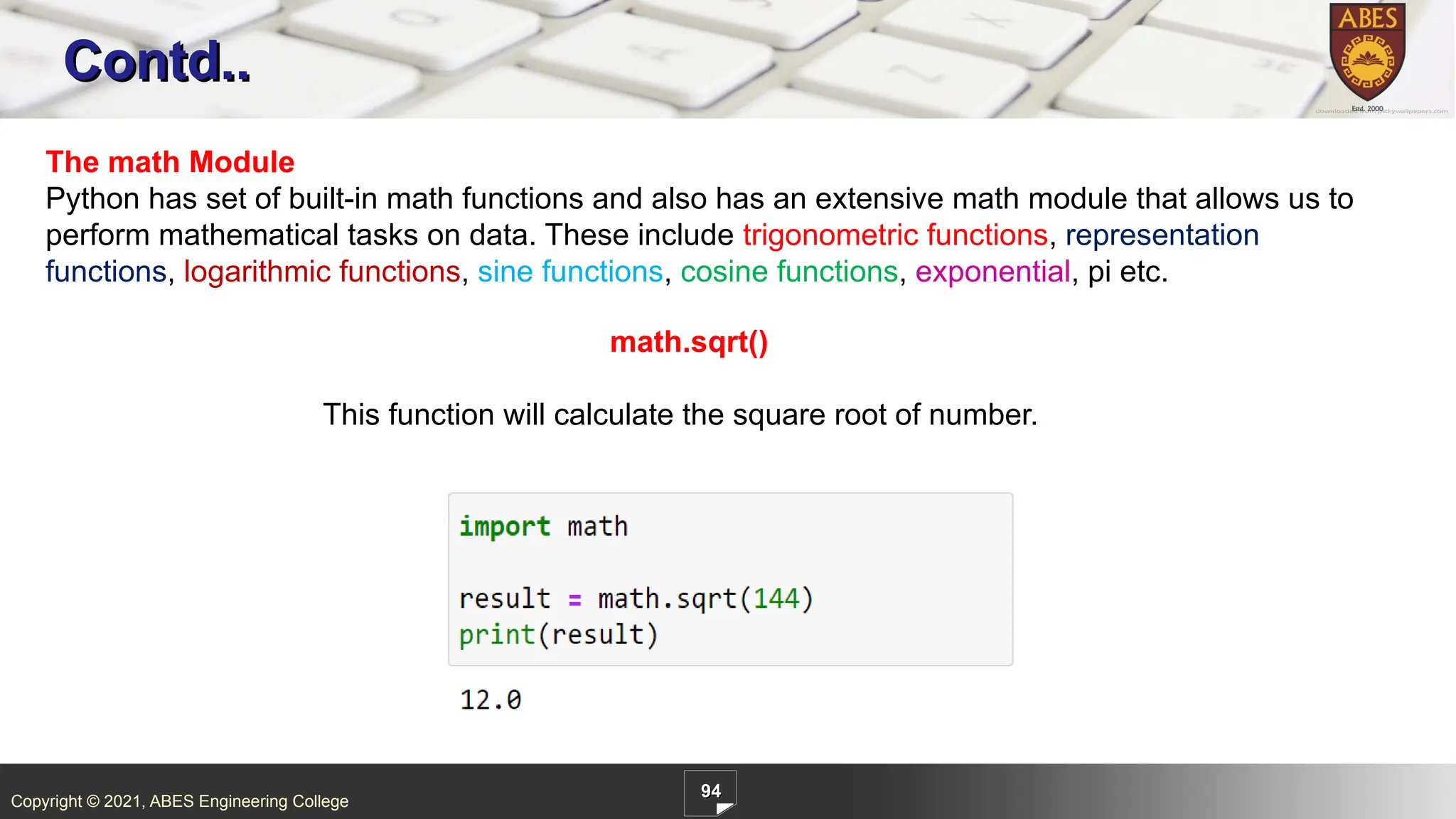This screenshot has width=1456, height=819.
Task: Click the ABES college logo
Action: point(1367,53)
